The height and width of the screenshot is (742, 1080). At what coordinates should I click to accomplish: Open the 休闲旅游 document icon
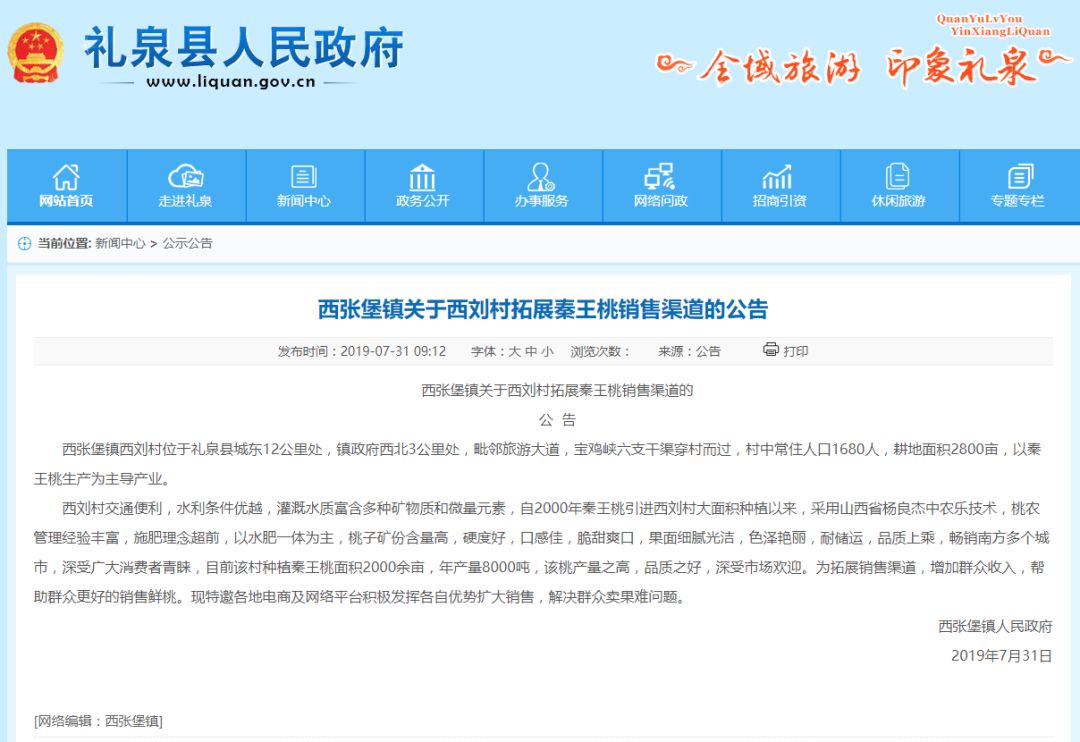tap(897, 177)
